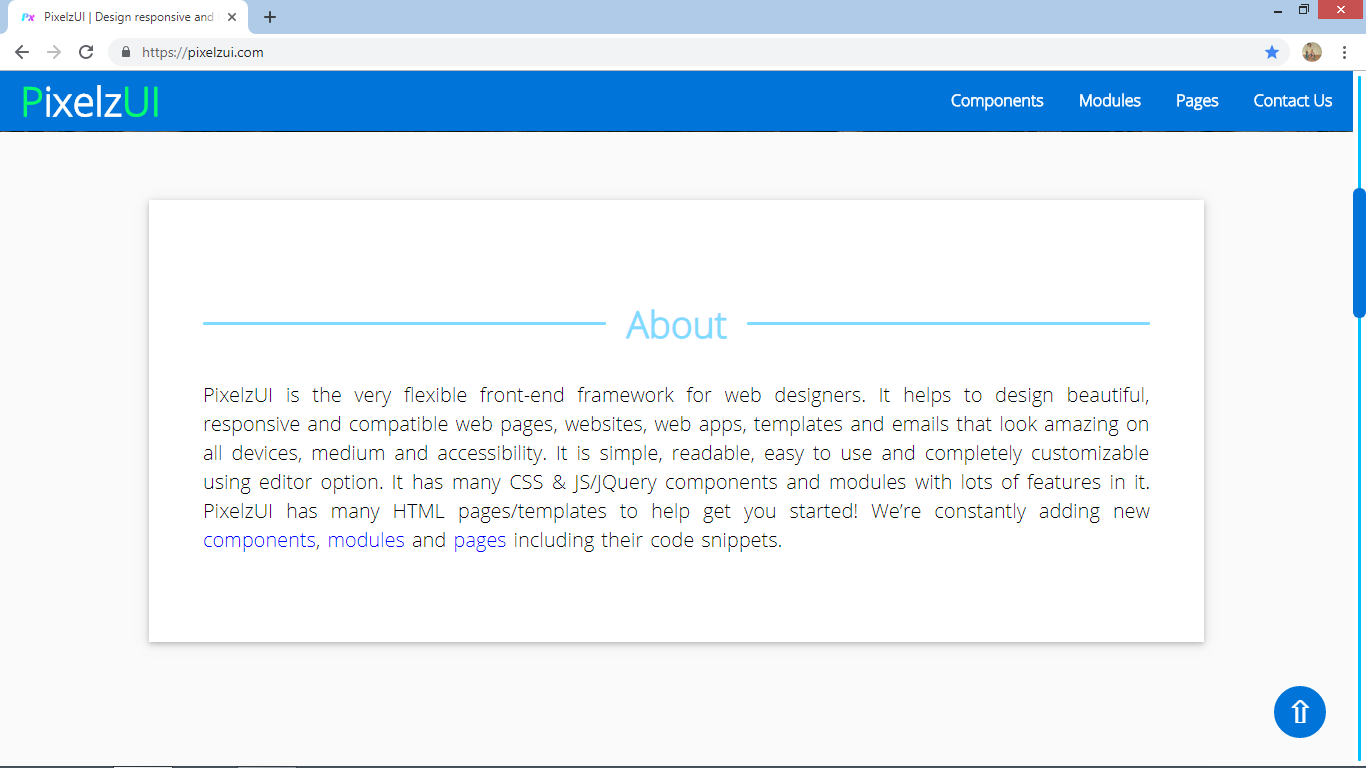Open the Chrome profile avatar
This screenshot has width=1366, height=768.
coord(1312,52)
